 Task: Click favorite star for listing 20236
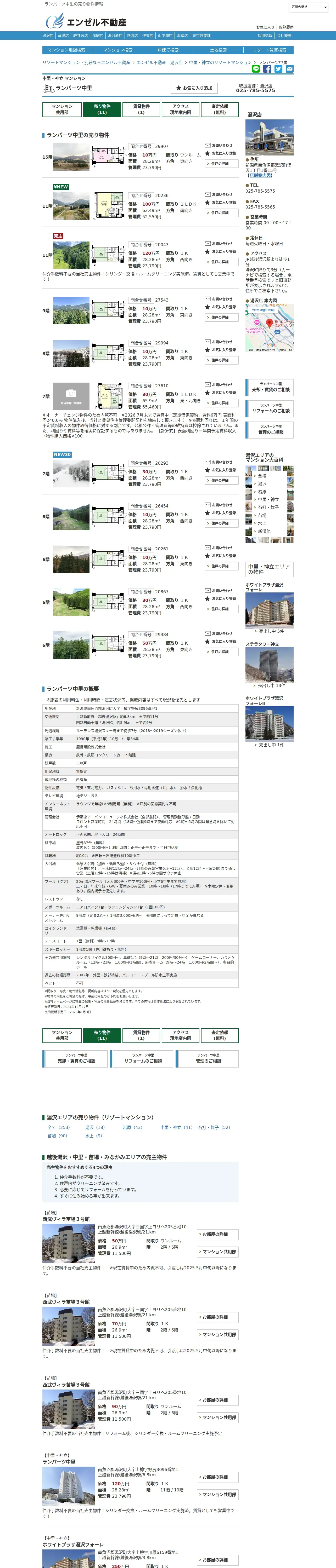(x=207, y=203)
